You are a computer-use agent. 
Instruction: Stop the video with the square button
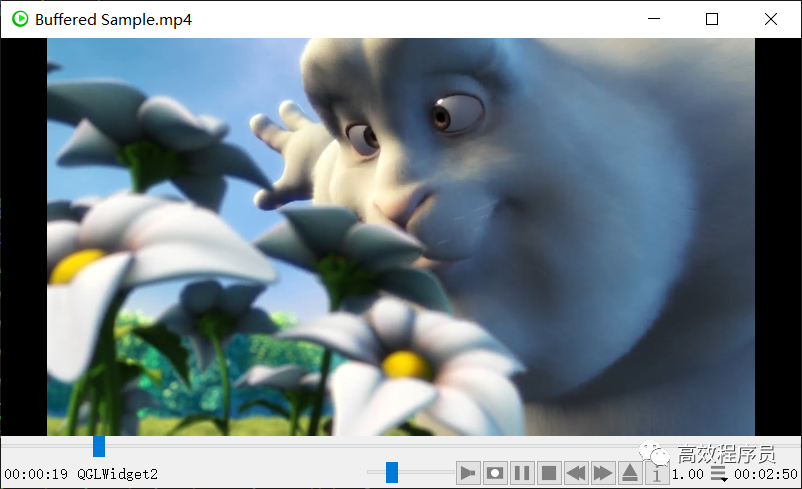549,473
